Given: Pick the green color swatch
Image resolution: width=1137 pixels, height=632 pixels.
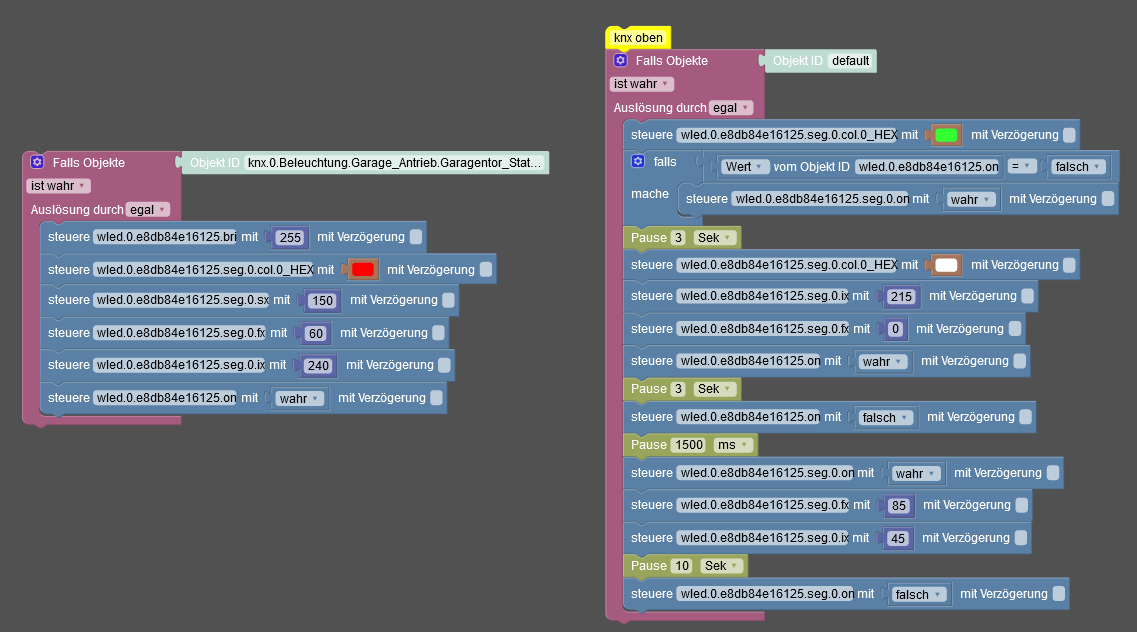Looking at the screenshot, I should (x=946, y=135).
